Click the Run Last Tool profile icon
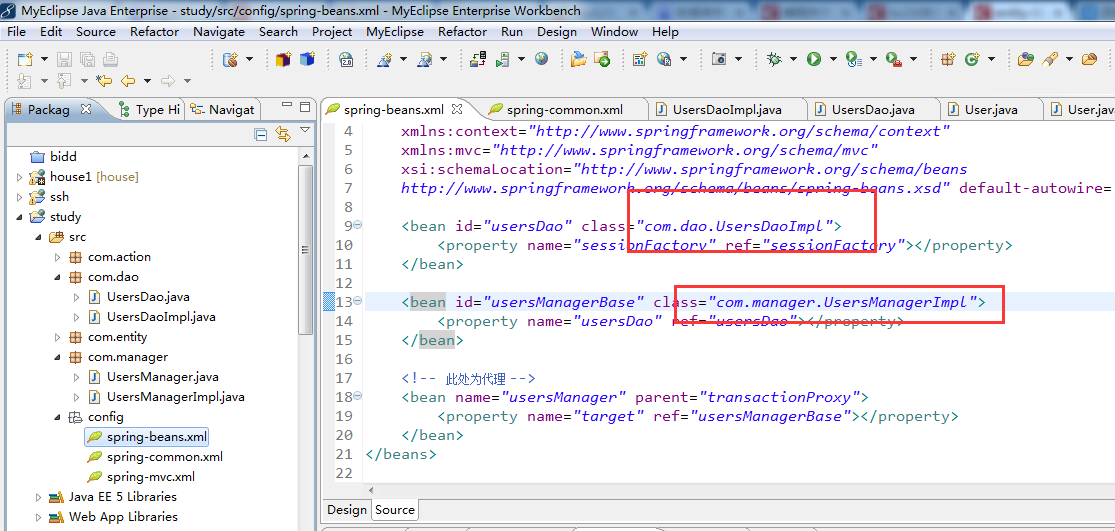The width and height of the screenshot is (1115, 531). 854,60
